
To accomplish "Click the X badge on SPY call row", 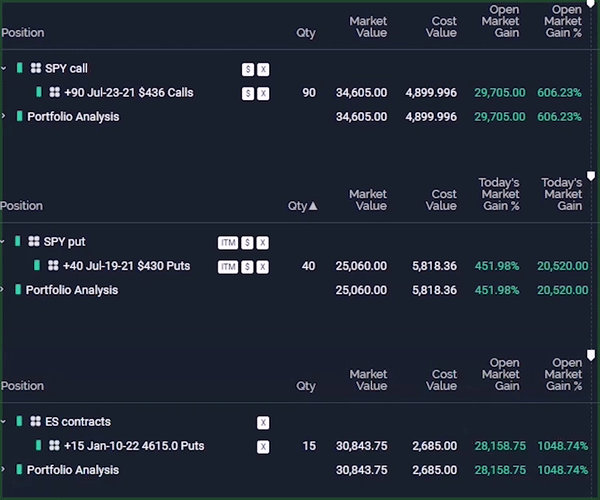I will 263,69.
